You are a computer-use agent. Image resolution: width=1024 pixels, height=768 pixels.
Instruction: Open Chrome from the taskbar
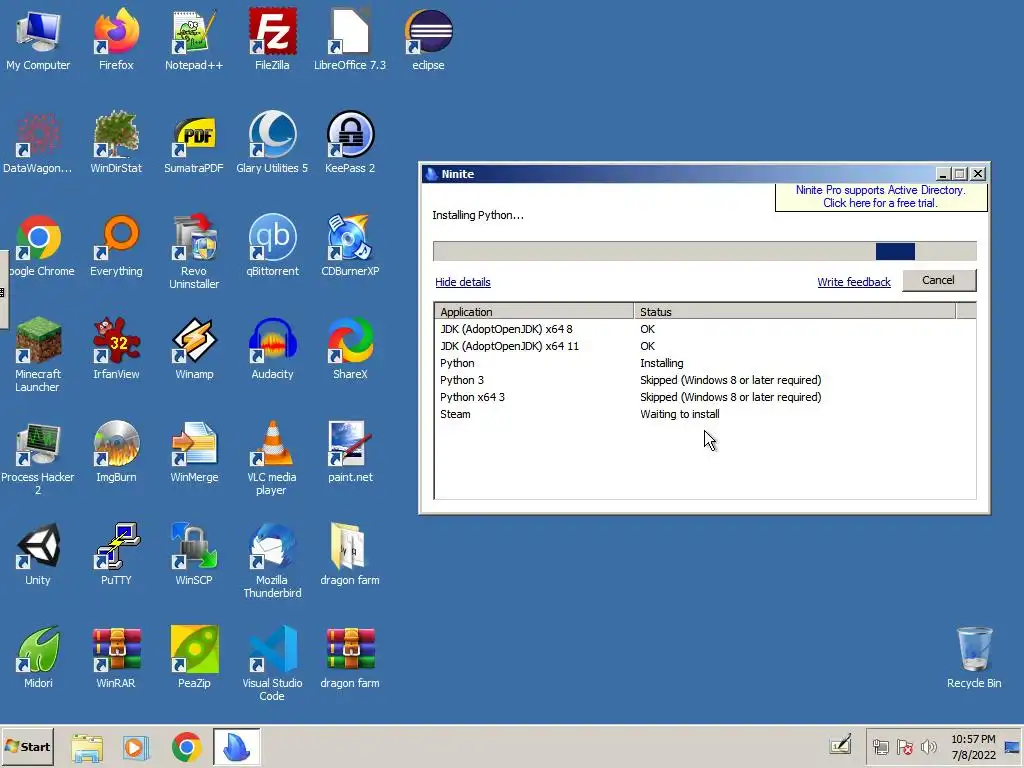pyautogui.click(x=186, y=748)
